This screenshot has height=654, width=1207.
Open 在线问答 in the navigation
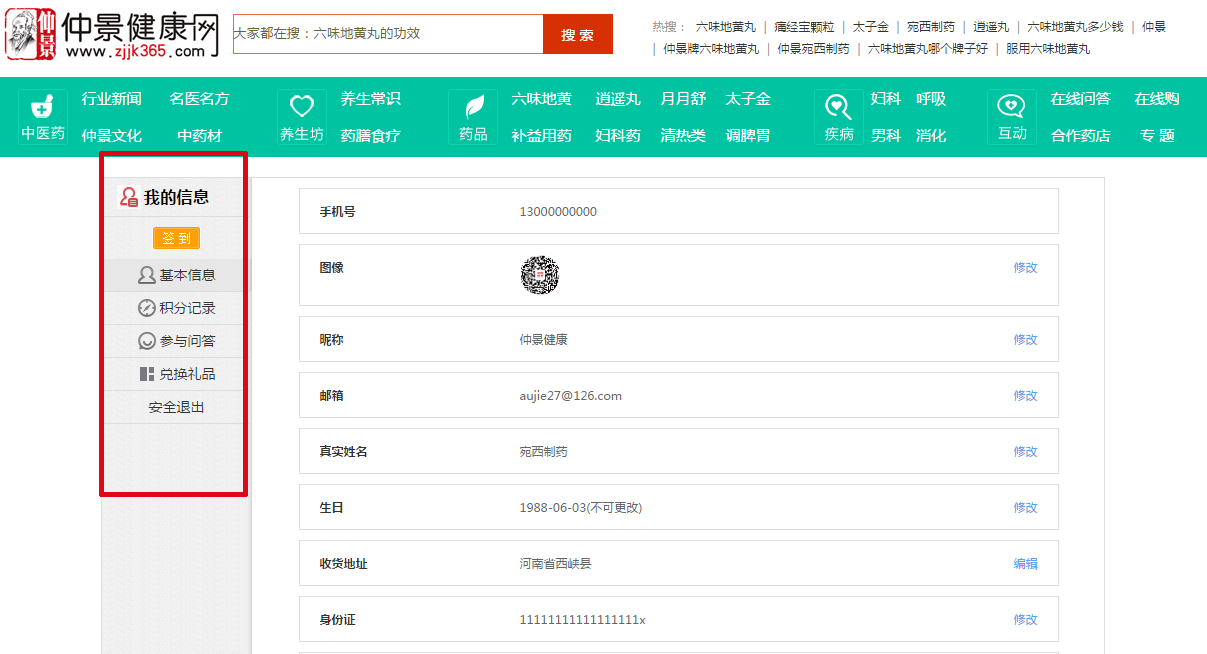pyautogui.click(x=1081, y=99)
